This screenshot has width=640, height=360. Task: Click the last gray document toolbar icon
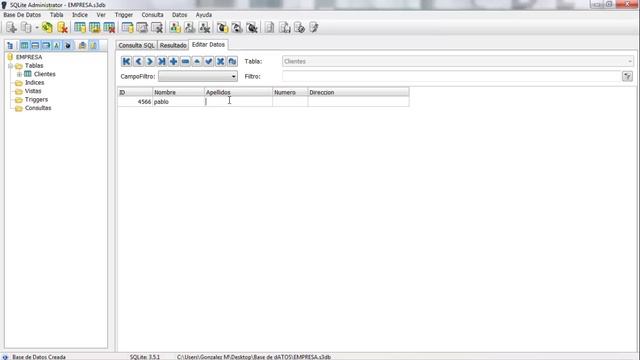pos(313,27)
